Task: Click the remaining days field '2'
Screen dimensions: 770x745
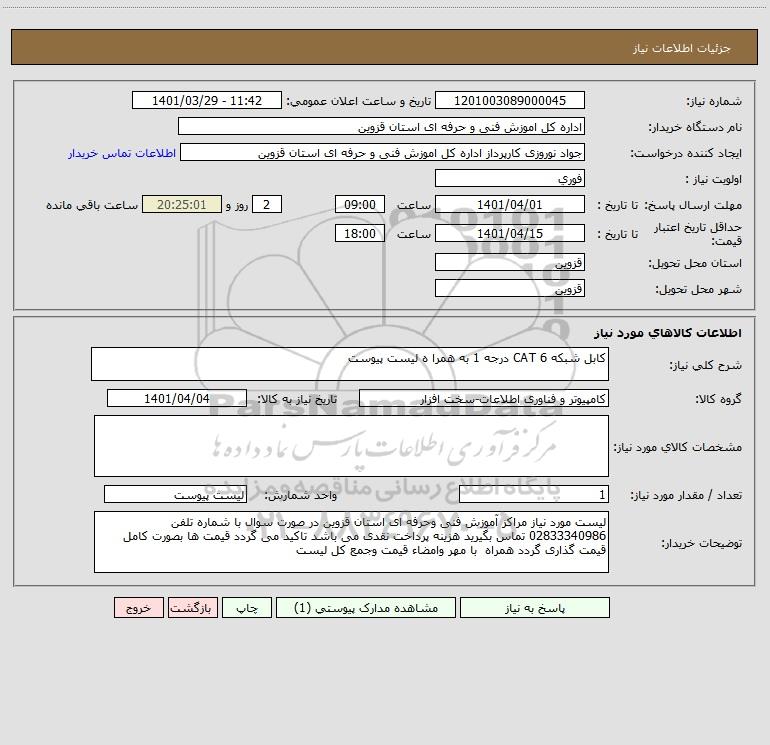Action: coord(267,204)
